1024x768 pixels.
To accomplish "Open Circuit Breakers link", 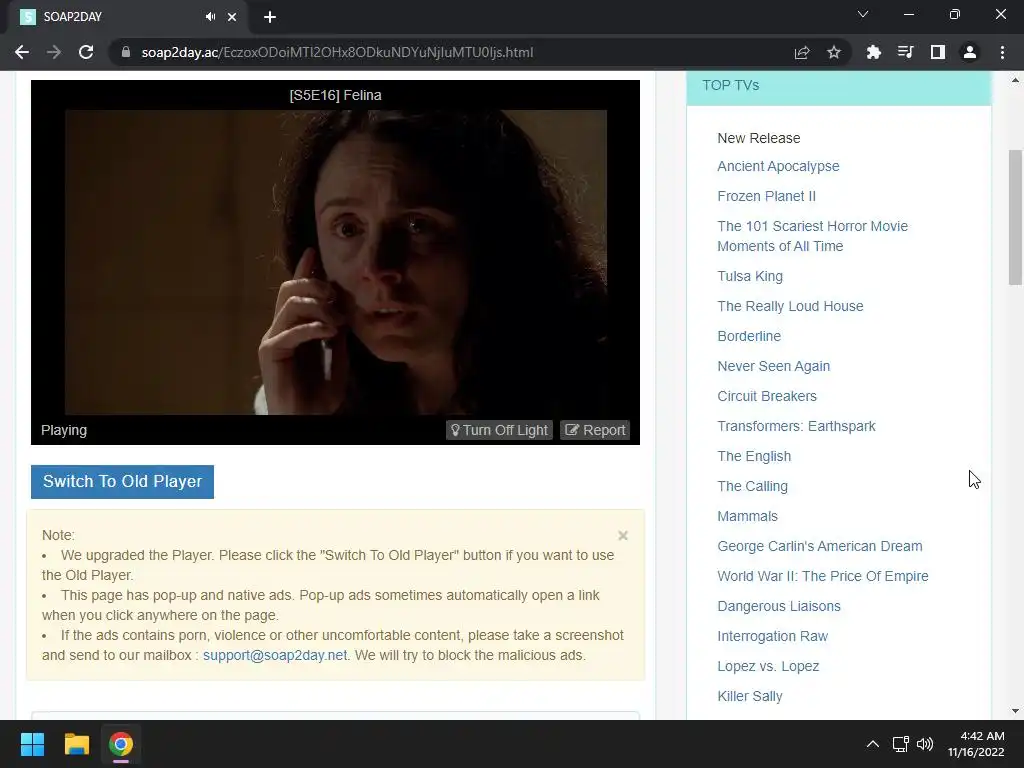I will [767, 396].
